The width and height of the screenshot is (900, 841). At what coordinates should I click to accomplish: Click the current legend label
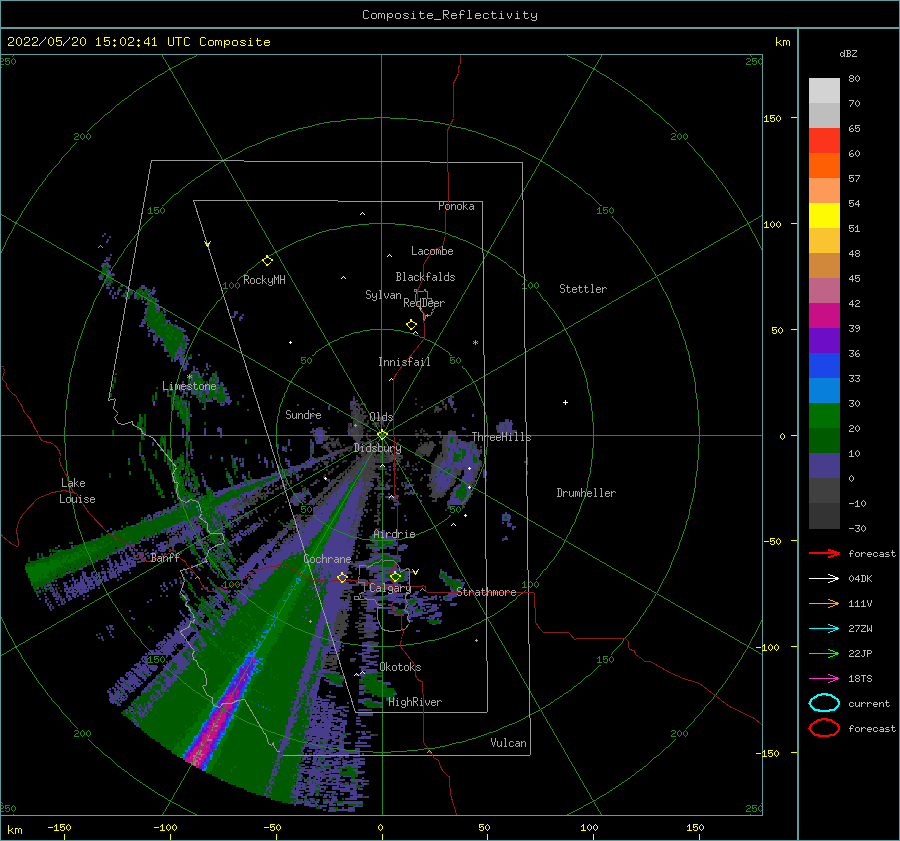pyautogui.click(x=869, y=704)
